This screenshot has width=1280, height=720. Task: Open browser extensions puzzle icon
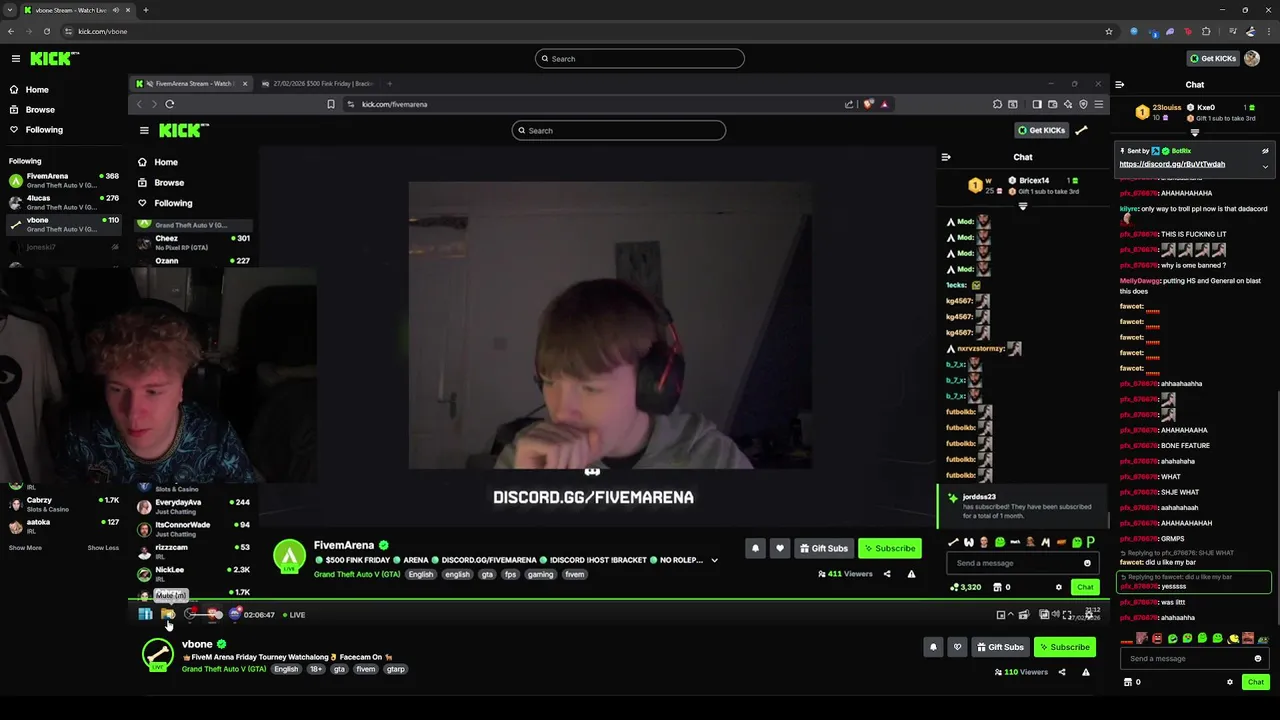[x=1206, y=31]
